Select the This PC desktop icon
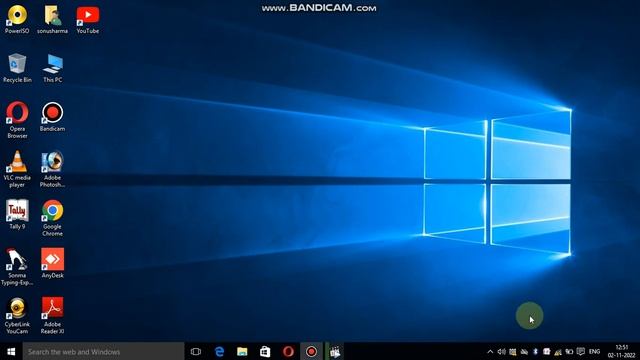This screenshot has height=360, width=640. click(x=52, y=68)
